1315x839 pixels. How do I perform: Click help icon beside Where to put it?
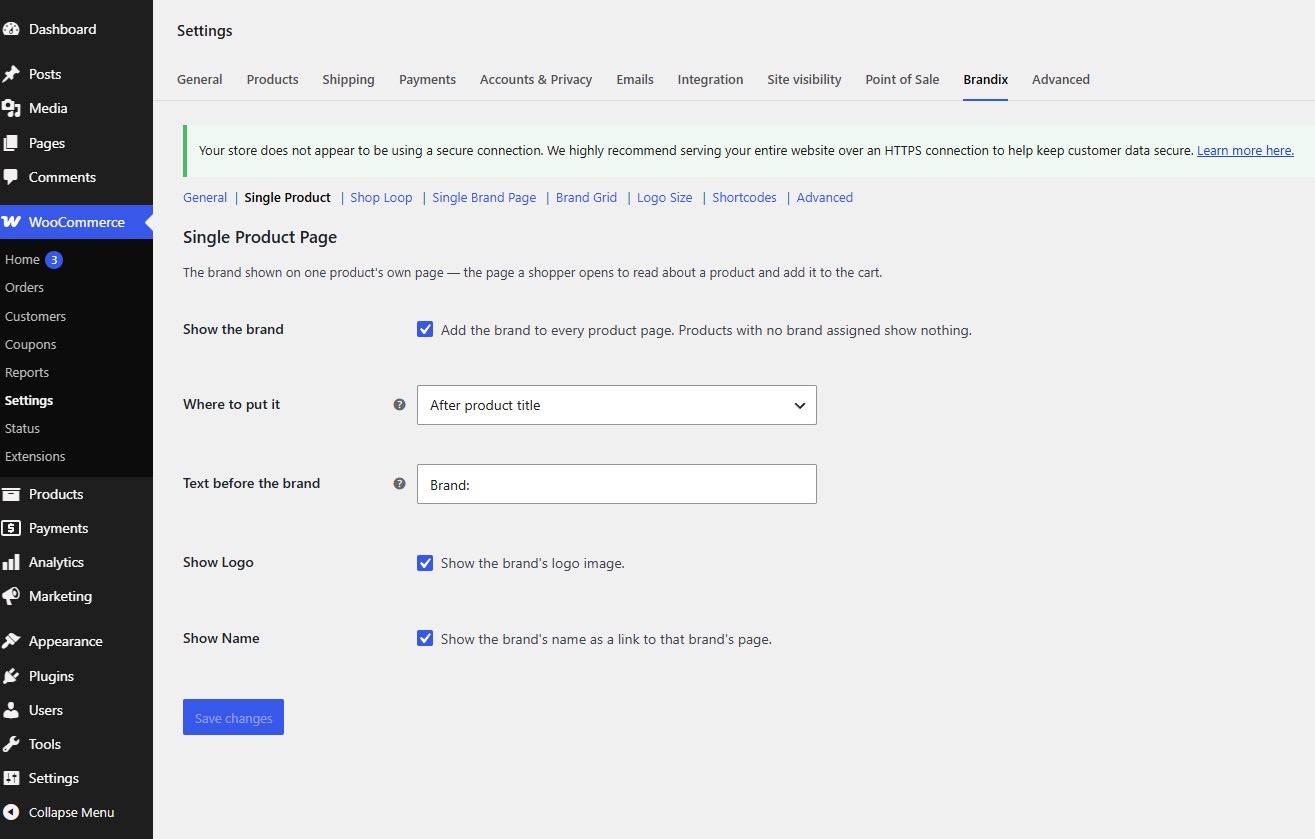pos(400,405)
